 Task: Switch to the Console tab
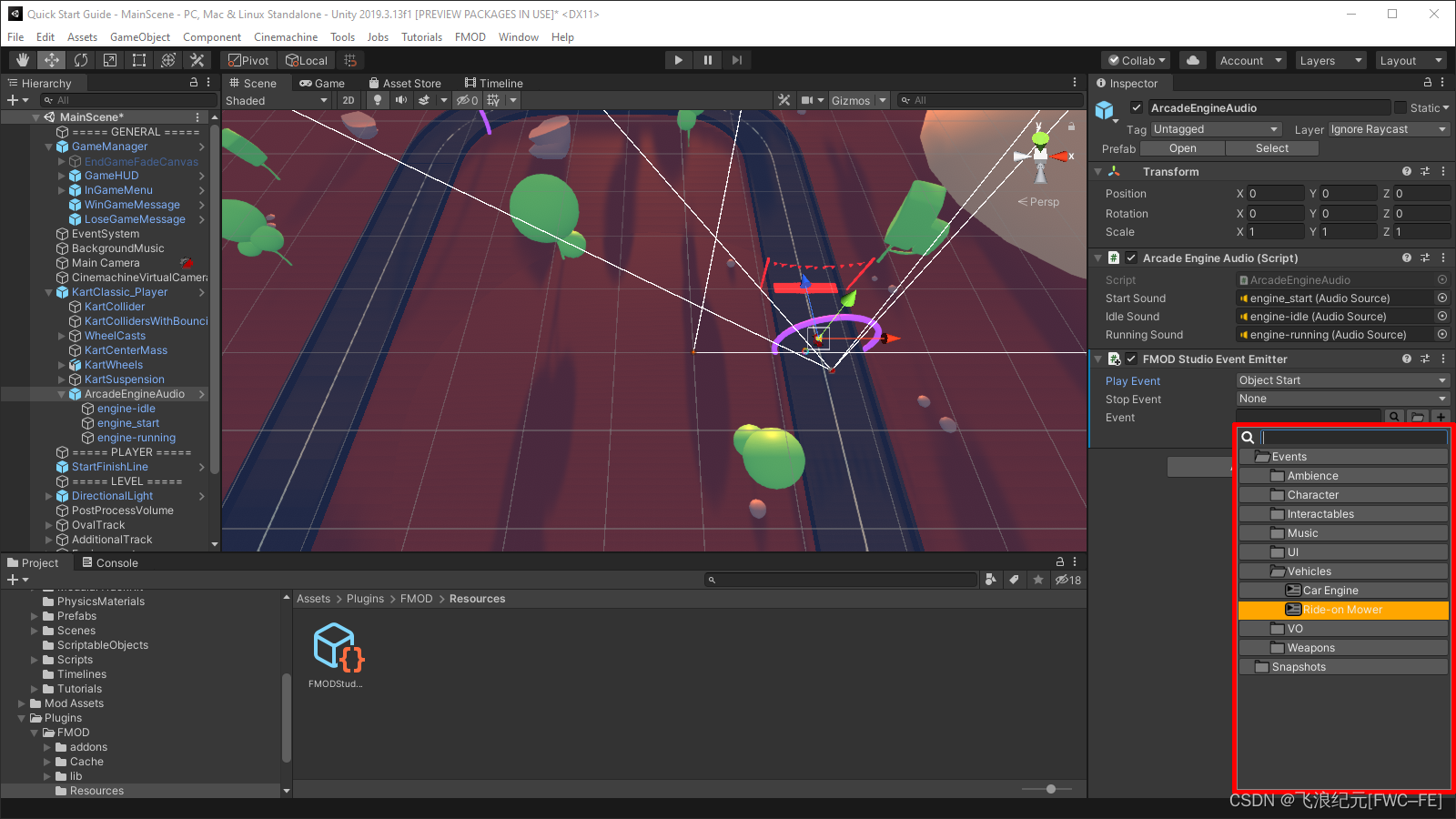pos(110,562)
